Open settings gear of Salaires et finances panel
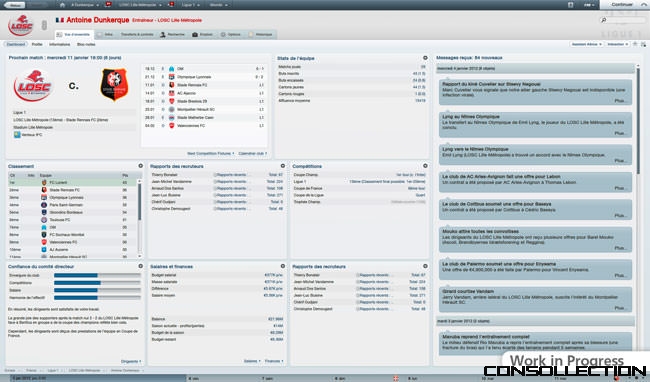This screenshot has width=650, height=382. 283,266
